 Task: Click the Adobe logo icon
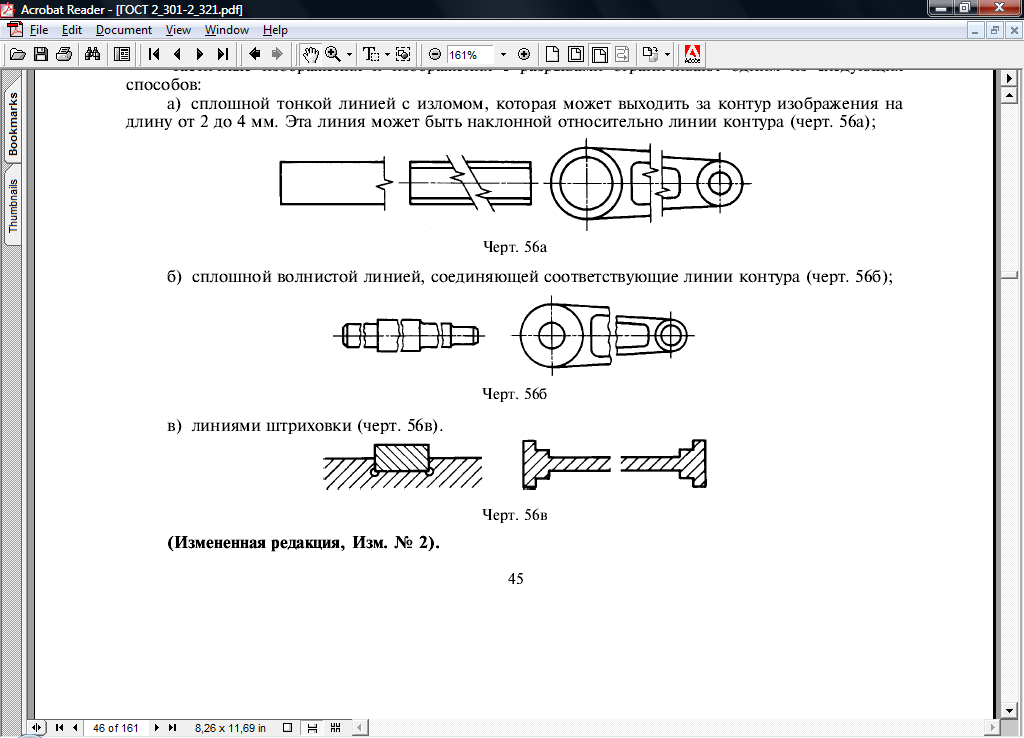pos(692,54)
